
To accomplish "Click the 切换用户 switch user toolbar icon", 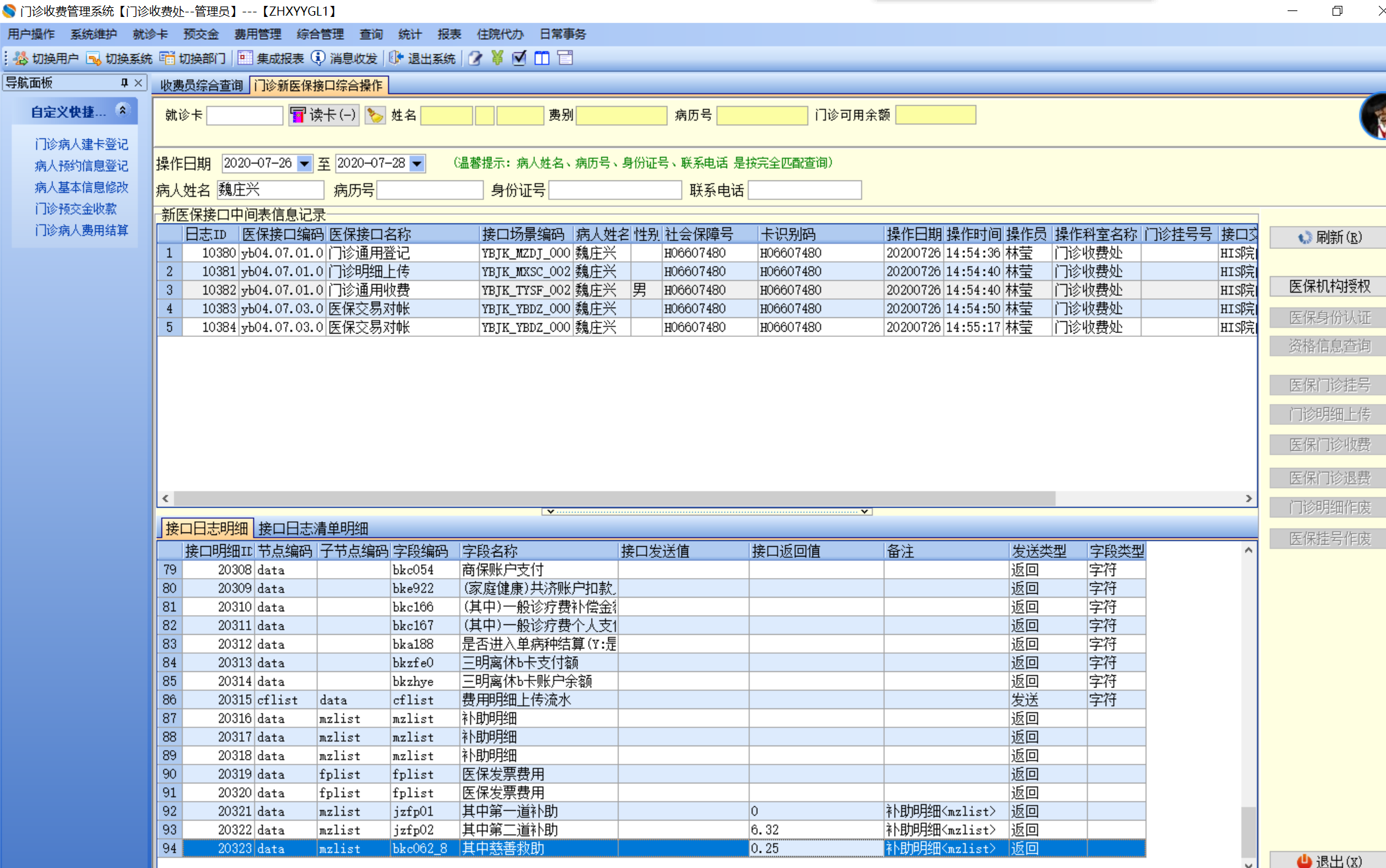I will [21, 59].
